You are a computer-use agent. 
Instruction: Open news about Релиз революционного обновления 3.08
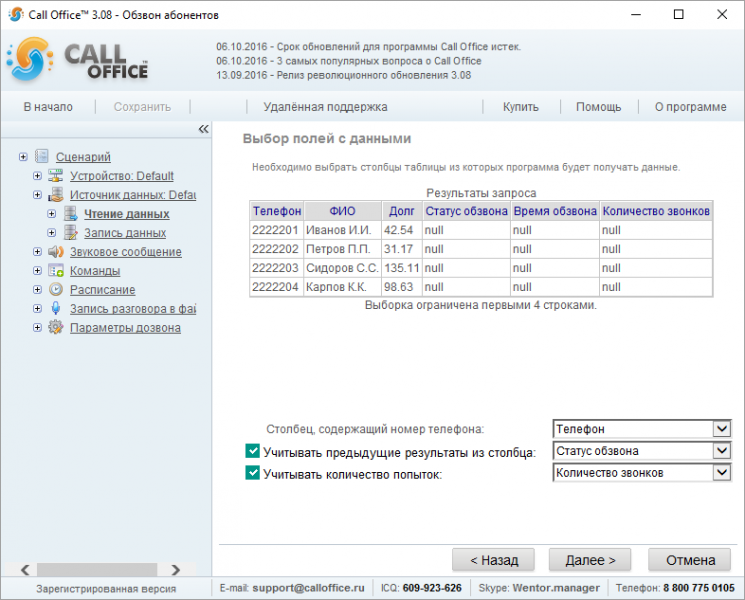point(344,75)
